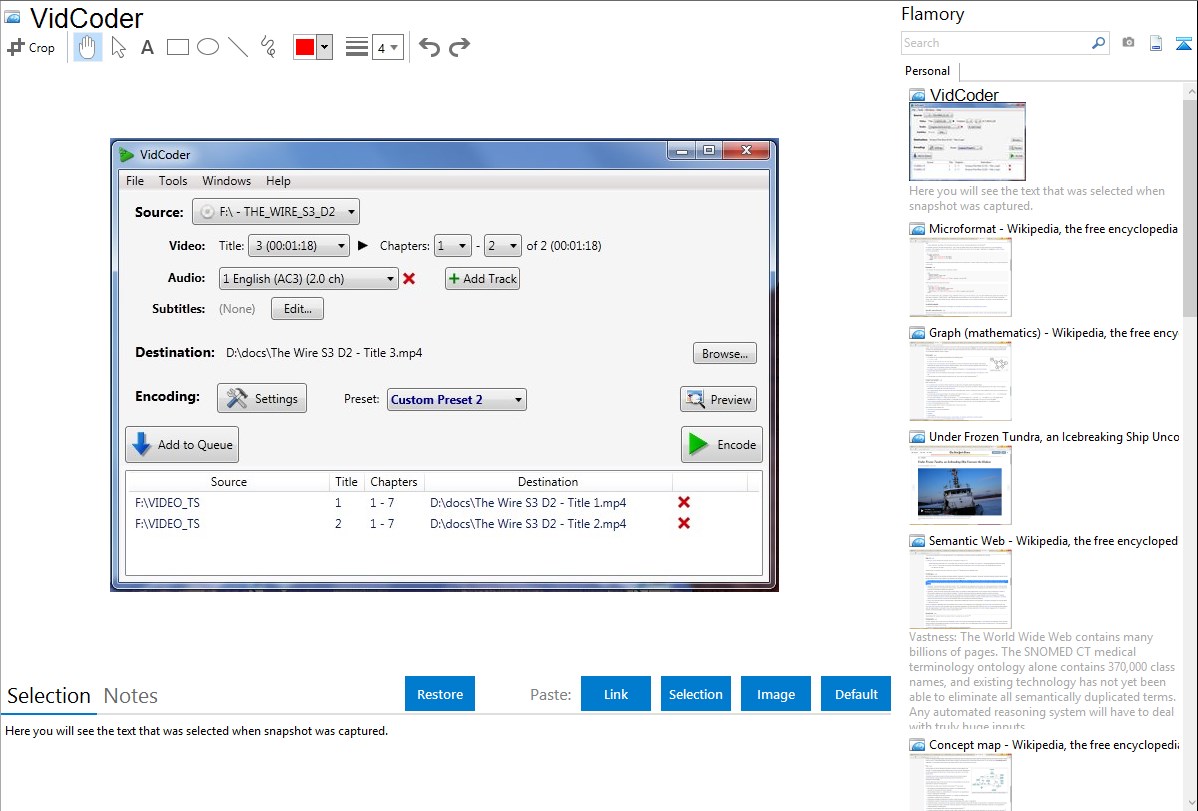Open the Tools menu in VidCoder
1198x811 pixels.
point(173,180)
